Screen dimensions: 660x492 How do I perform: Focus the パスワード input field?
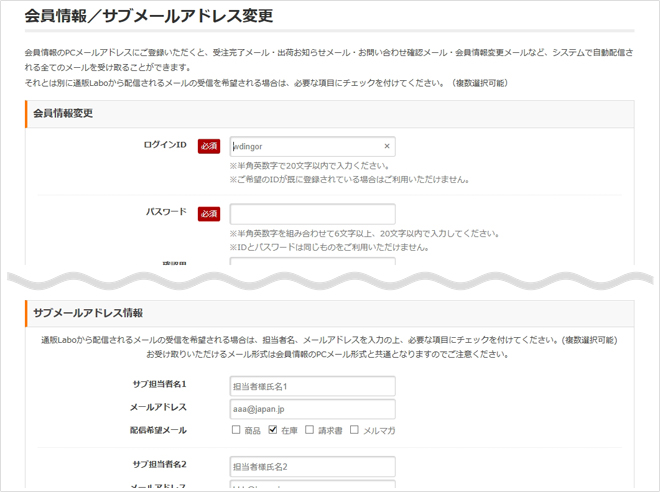tap(312, 214)
